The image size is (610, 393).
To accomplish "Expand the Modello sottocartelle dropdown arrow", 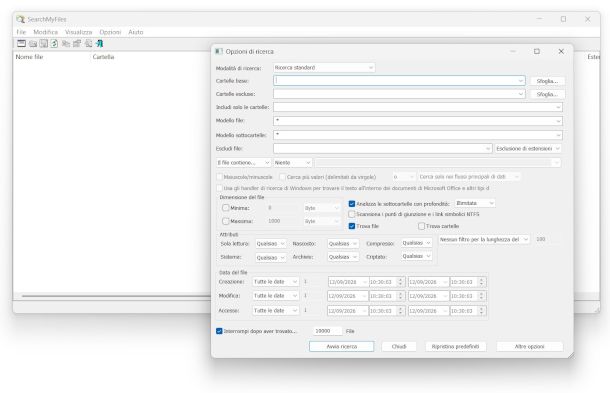I will tap(559, 135).
